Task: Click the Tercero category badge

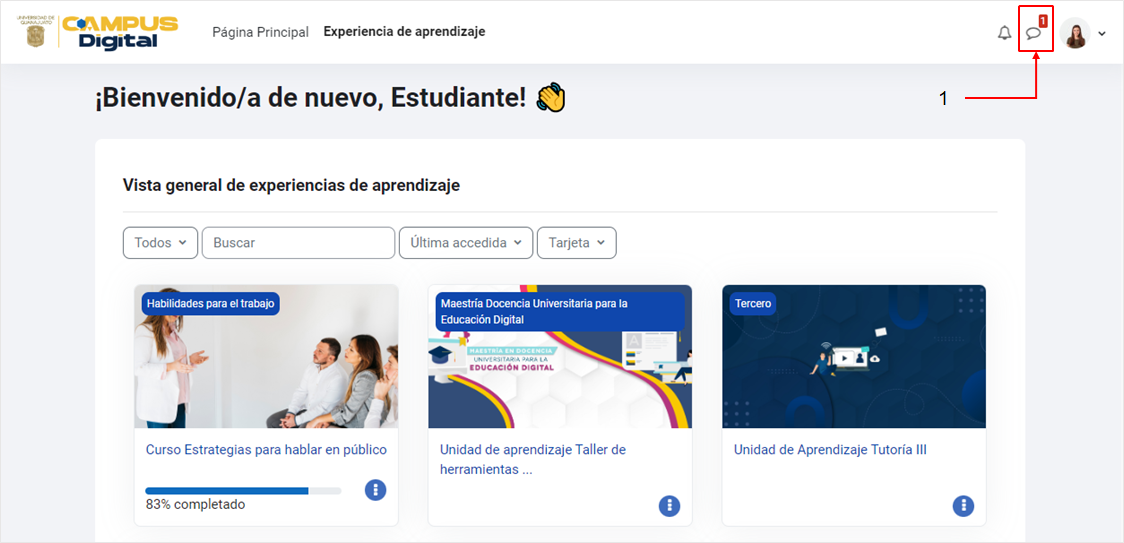Action: [753, 303]
